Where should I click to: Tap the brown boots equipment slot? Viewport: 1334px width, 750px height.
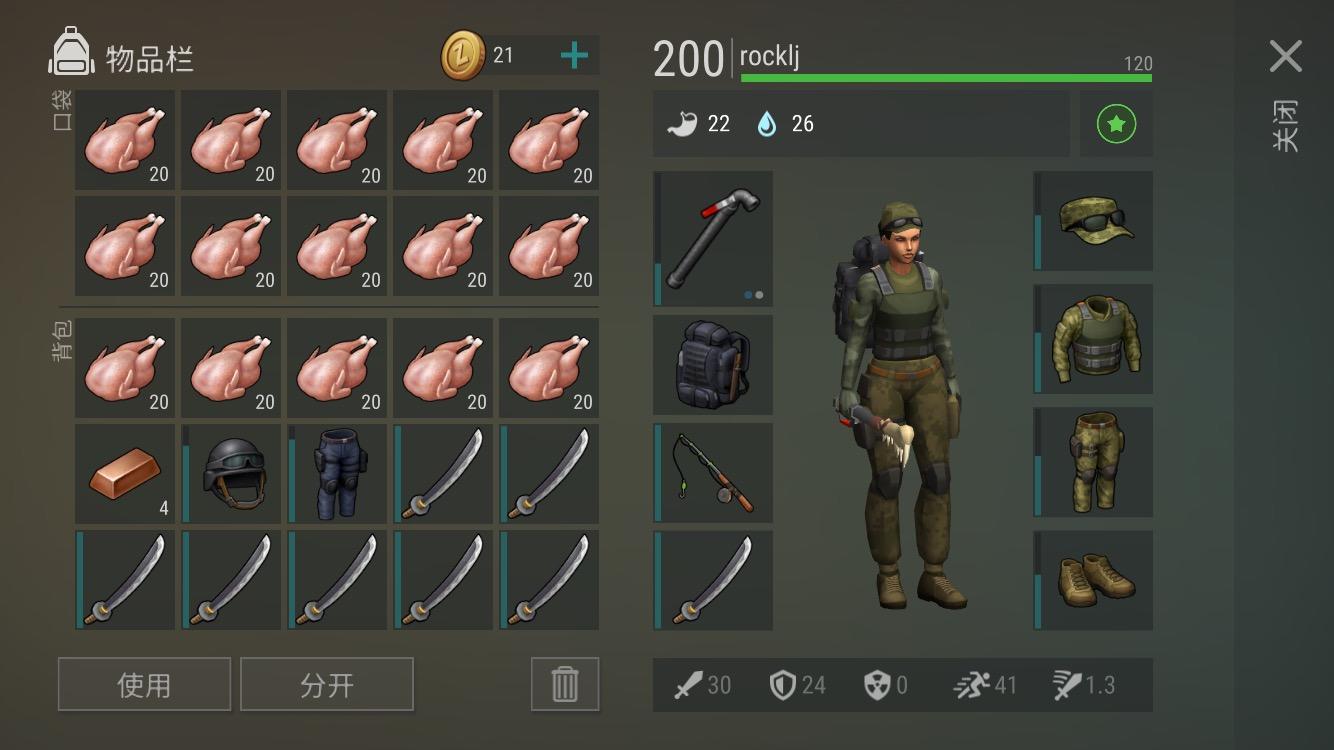(1093, 580)
